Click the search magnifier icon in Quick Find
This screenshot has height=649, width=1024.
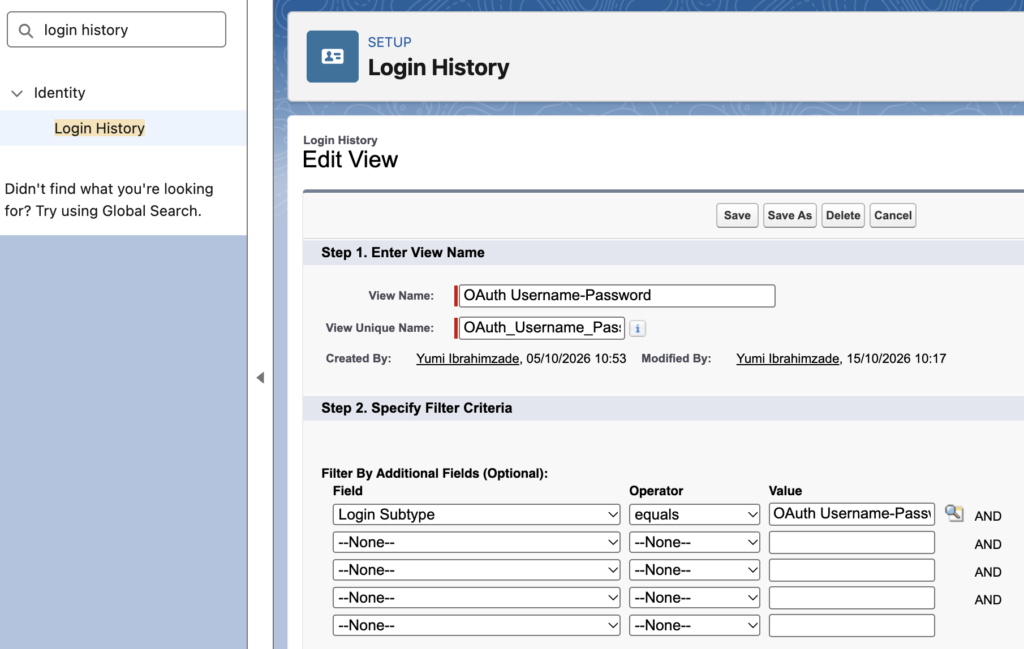point(25,31)
